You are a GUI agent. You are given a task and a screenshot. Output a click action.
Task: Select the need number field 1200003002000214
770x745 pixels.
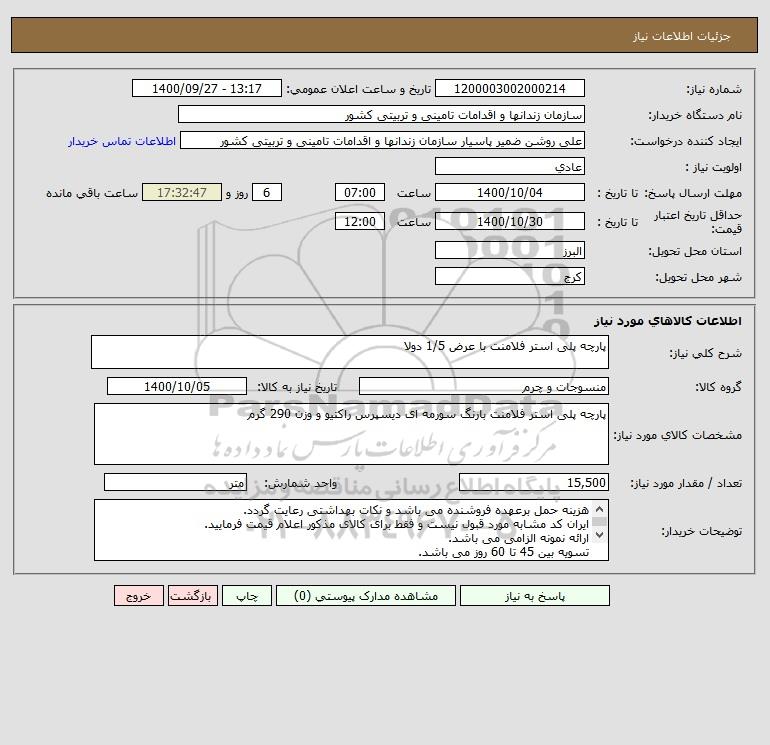(x=510, y=88)
